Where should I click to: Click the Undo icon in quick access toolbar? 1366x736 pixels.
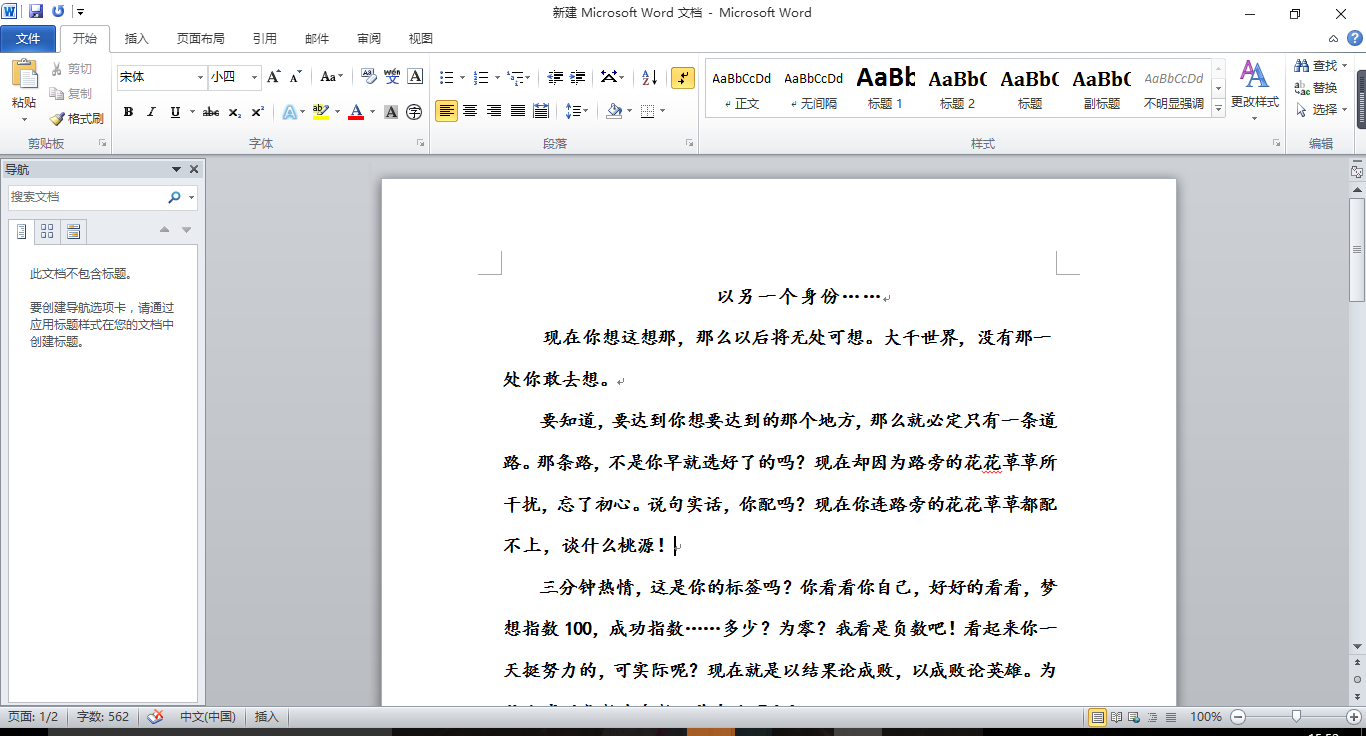(58, 12)
